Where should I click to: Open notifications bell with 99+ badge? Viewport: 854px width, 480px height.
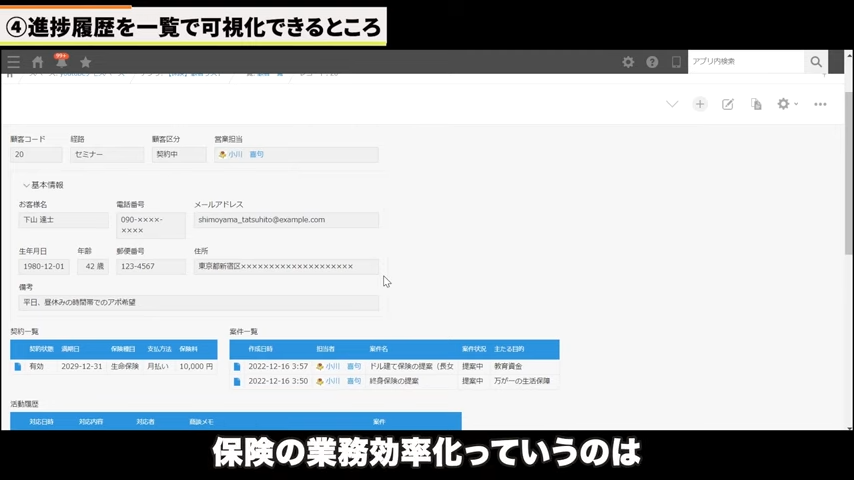point(62,61)
